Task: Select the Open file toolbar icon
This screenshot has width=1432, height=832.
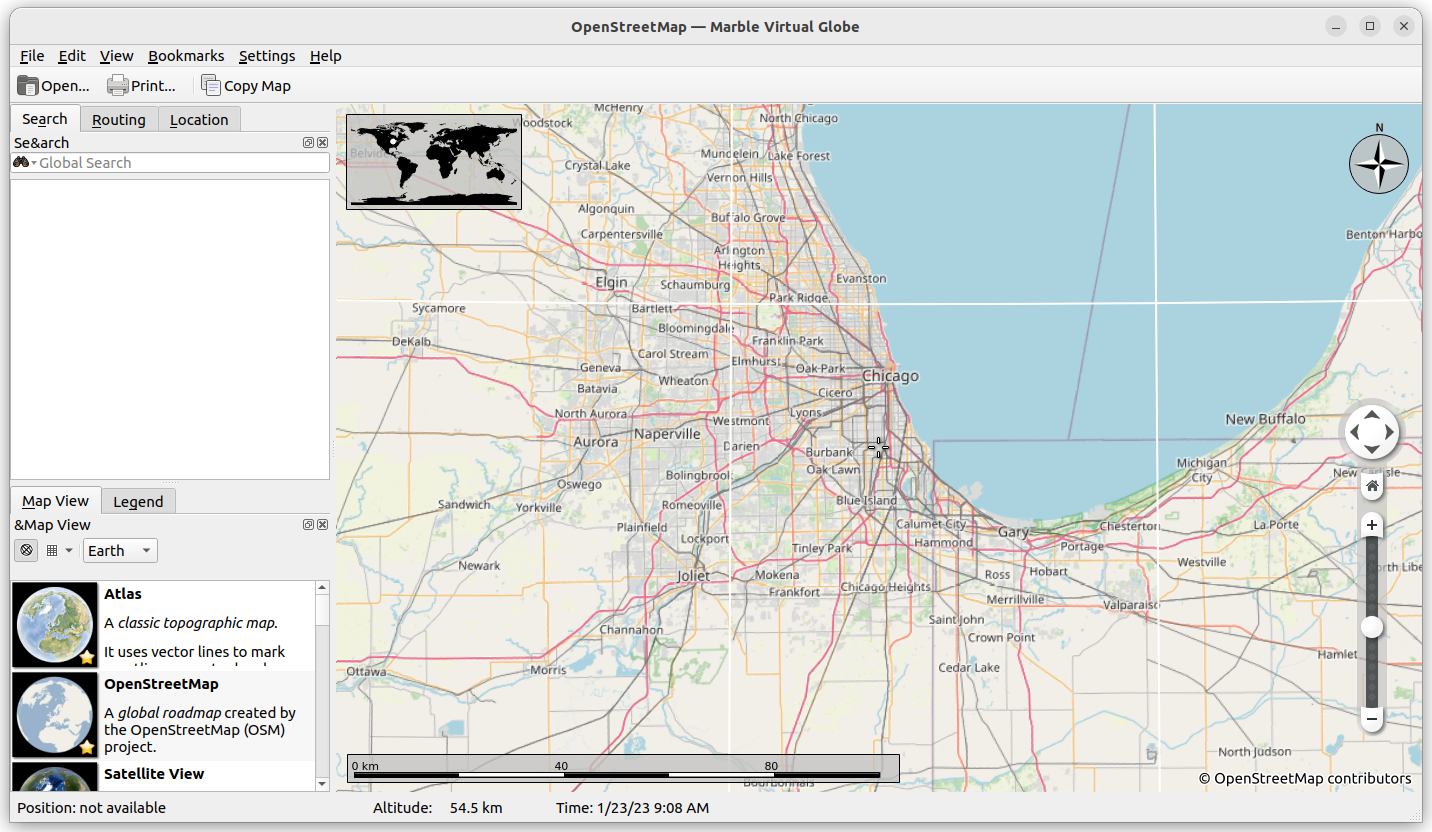Action: (28, 85)
